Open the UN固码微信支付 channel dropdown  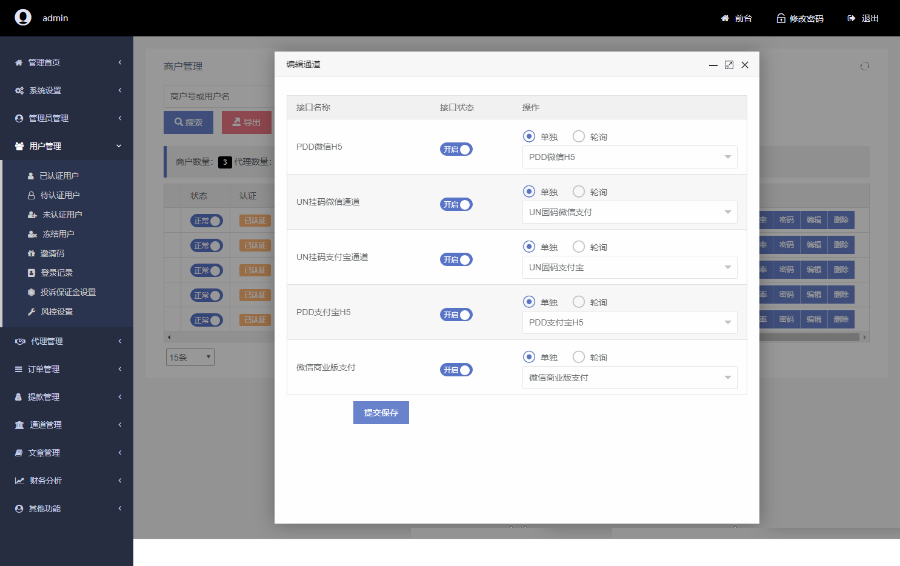630,212
